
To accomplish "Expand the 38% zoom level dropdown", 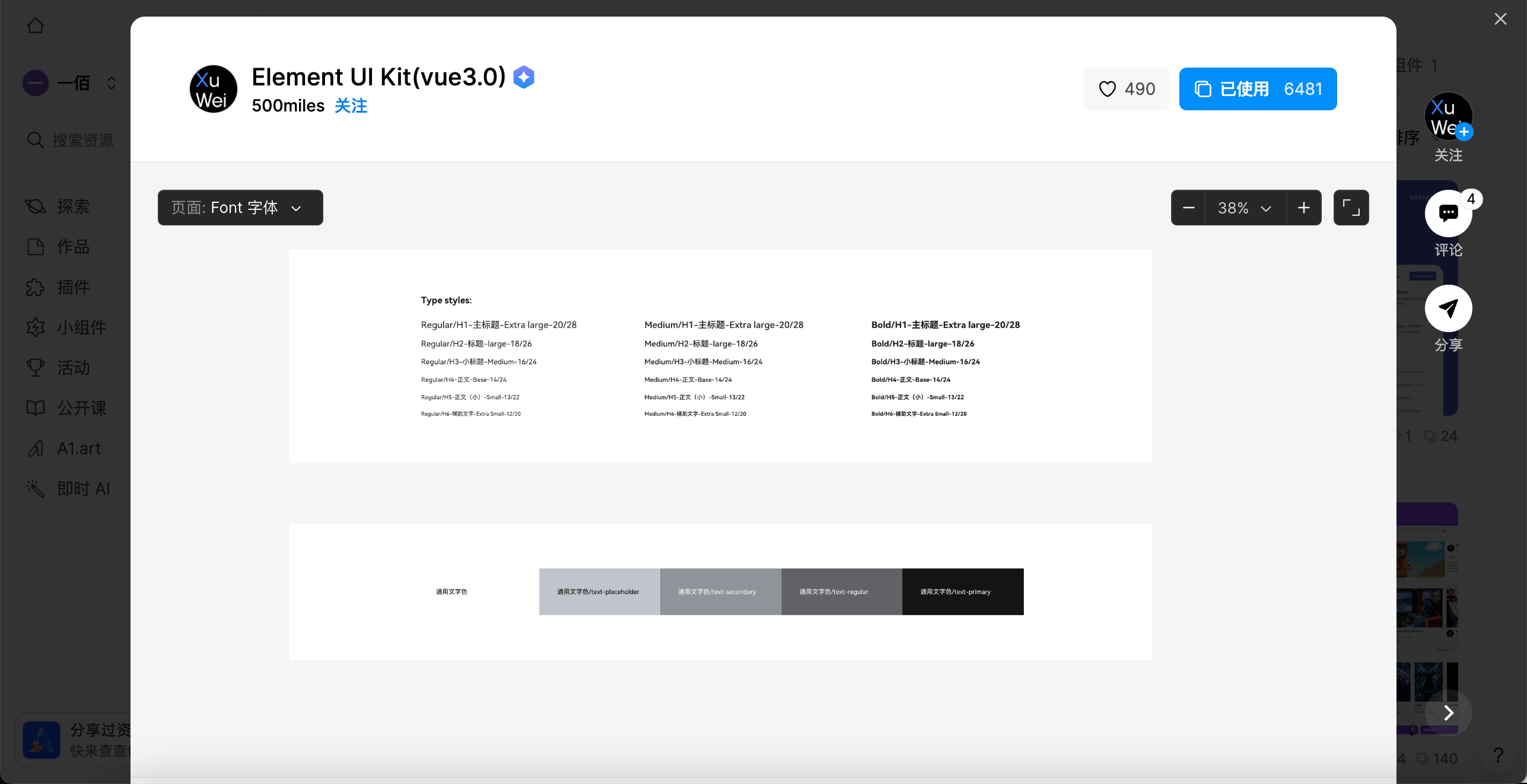I will click(1245, 208).
